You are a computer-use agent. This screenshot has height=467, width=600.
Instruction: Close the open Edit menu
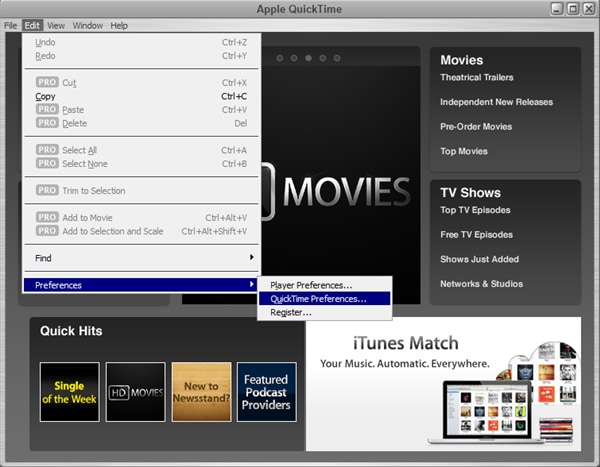point(33,26)
